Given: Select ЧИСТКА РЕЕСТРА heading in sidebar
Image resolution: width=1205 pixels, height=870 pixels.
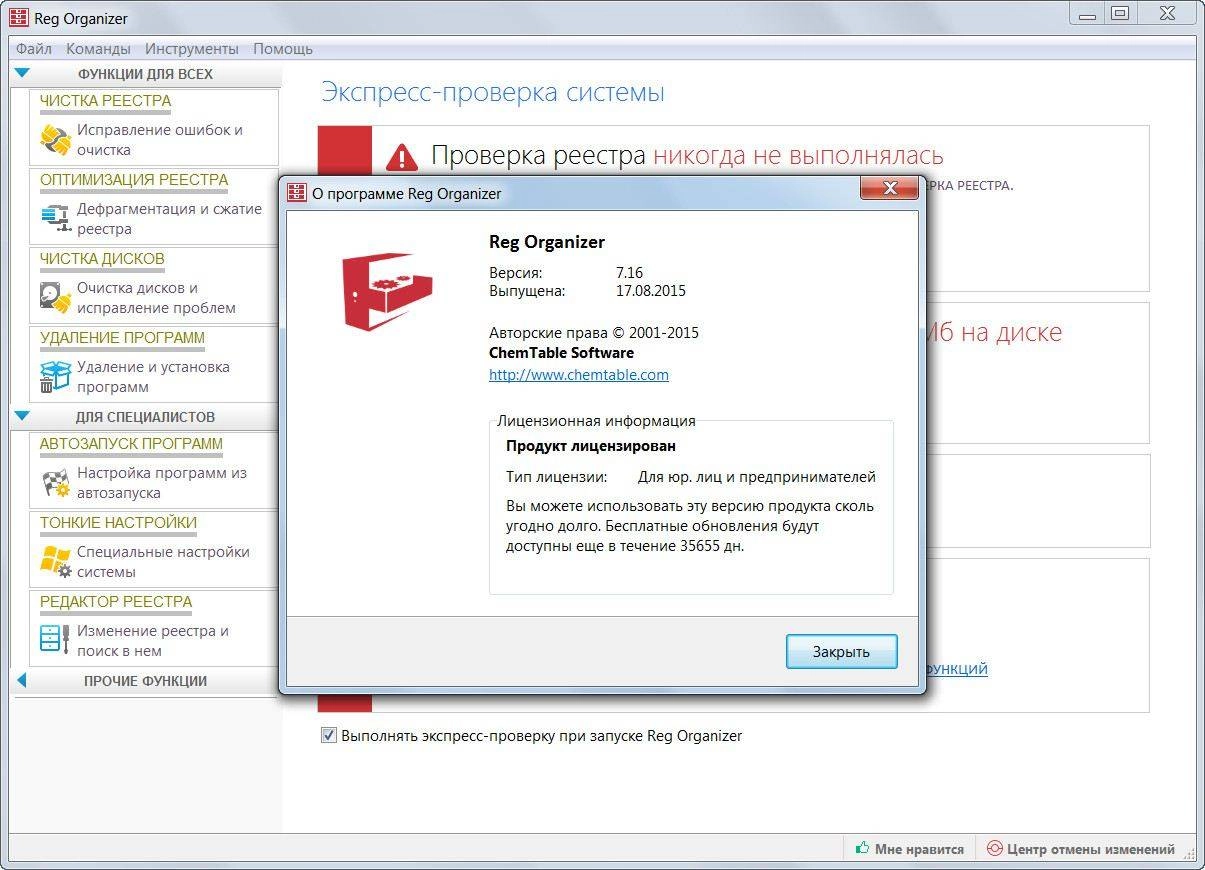Looking at the screenshot, I should point(105,101).
